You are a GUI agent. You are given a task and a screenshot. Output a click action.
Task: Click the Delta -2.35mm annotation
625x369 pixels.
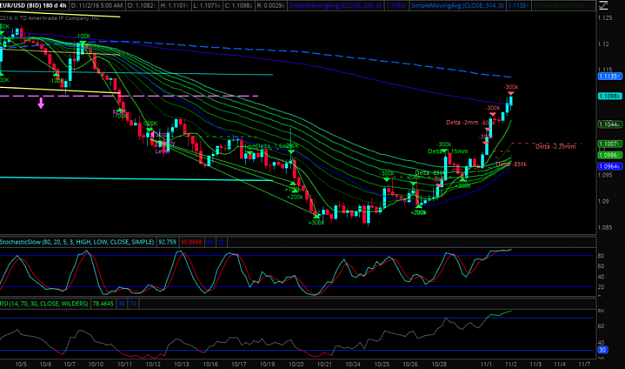[x=555, y=146]
